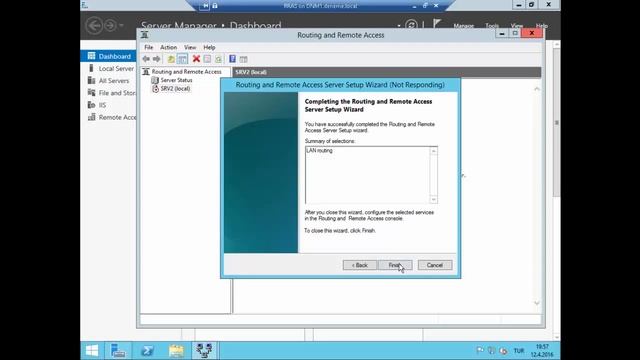
Task: Open the Help menu in Routing and Remote Access
Action: point(209,47)
